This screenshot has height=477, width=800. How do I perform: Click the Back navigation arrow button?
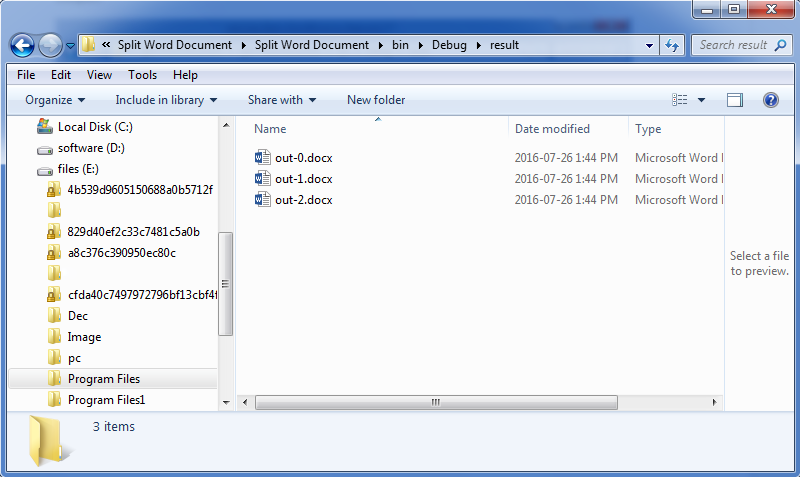click(22, 45)
